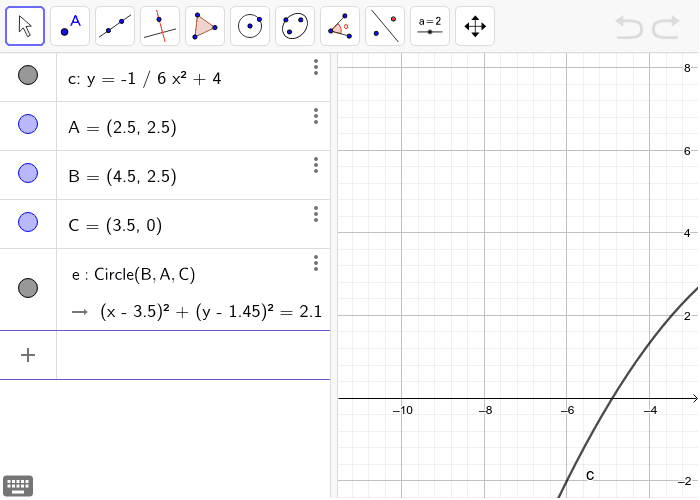Click the y-axis label 4
700x500 pixels.
click(687, 233)
